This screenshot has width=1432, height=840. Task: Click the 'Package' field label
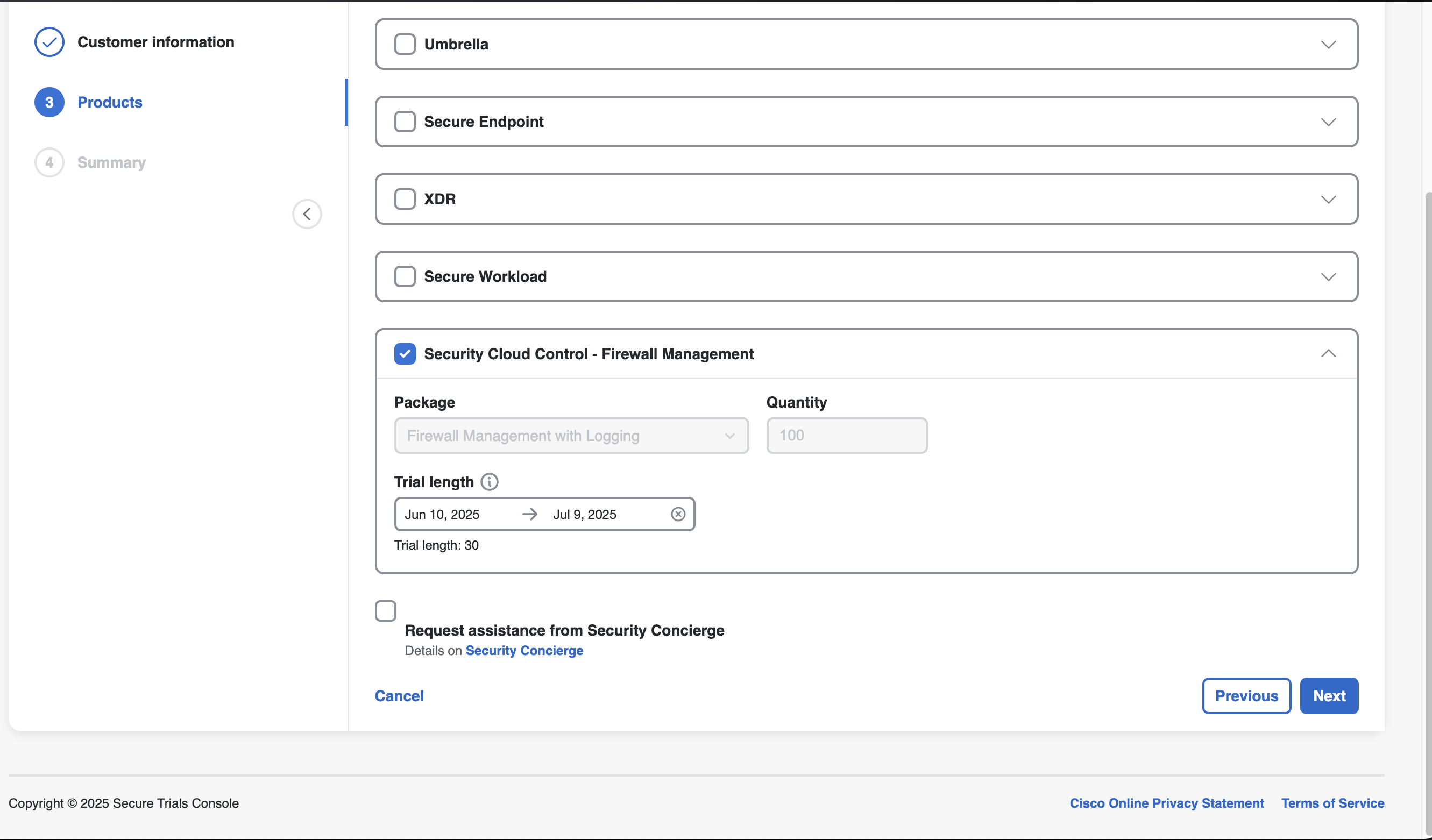[x=424, y=402]
